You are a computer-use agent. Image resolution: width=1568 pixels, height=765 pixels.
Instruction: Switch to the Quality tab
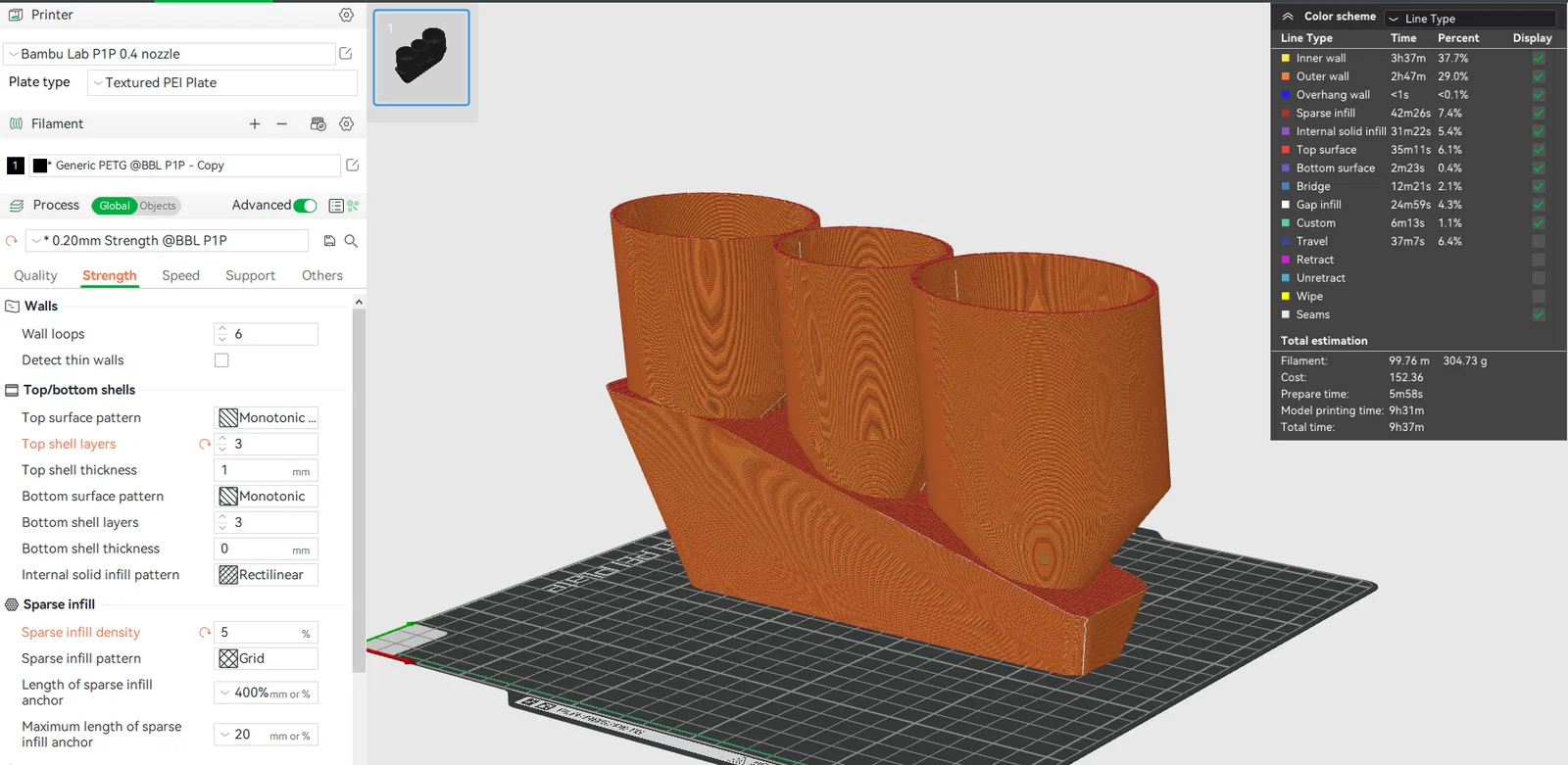tap(35, 276)
